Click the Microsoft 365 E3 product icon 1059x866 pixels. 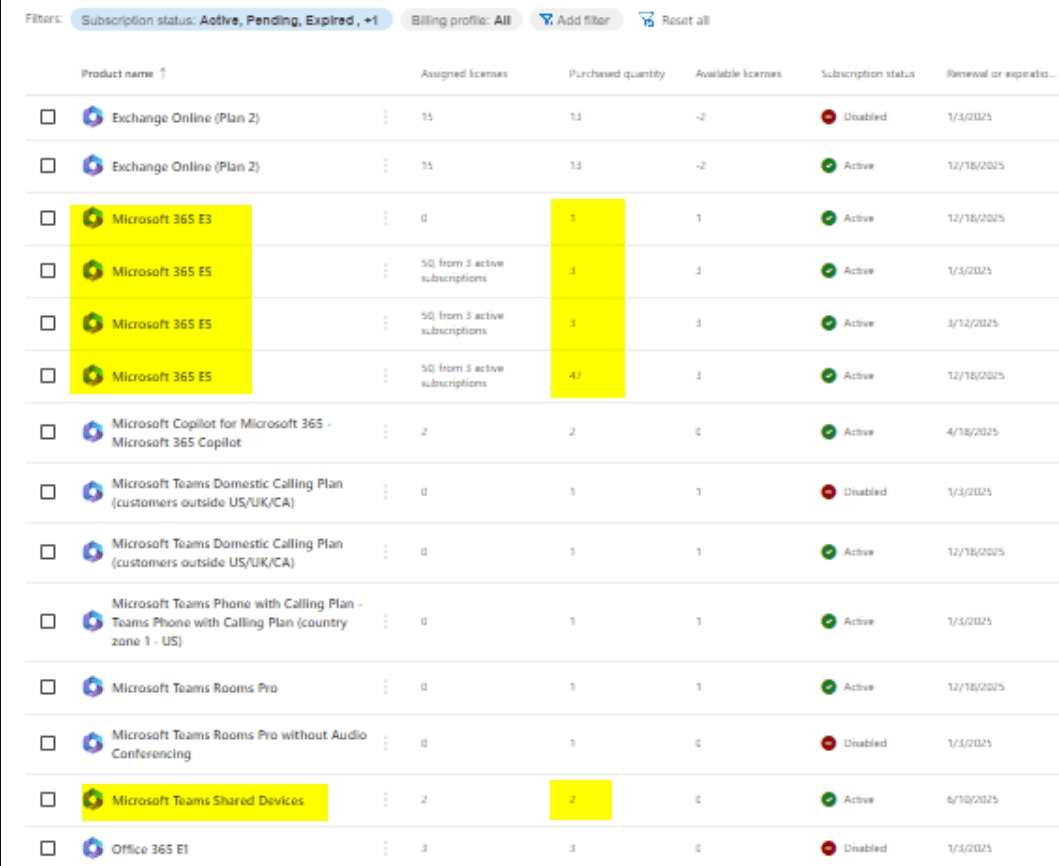(x=93, y=218)
